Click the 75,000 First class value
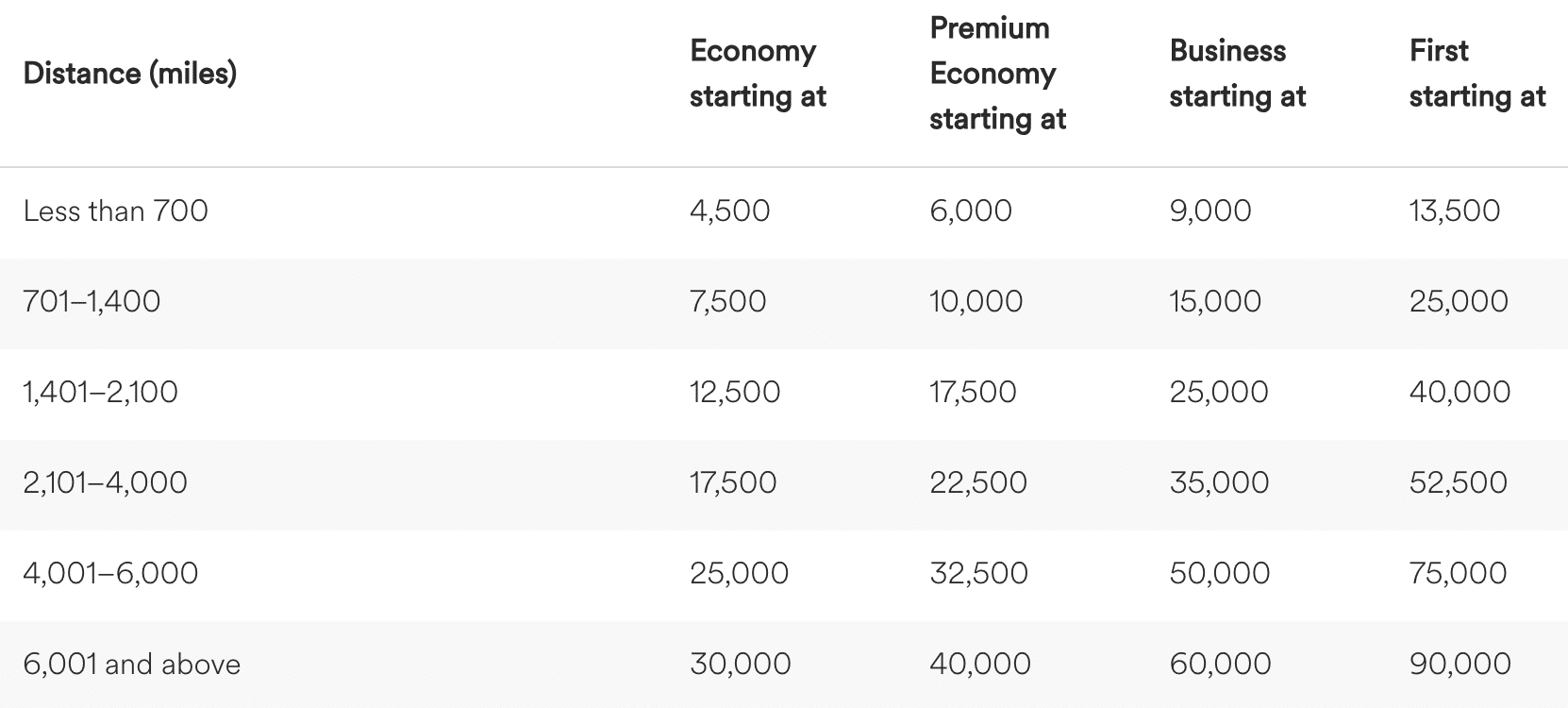 [1458, 573]
